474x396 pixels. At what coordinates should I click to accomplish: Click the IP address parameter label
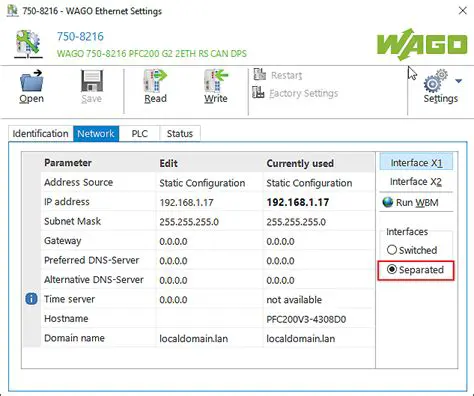(x=67, y=202)
